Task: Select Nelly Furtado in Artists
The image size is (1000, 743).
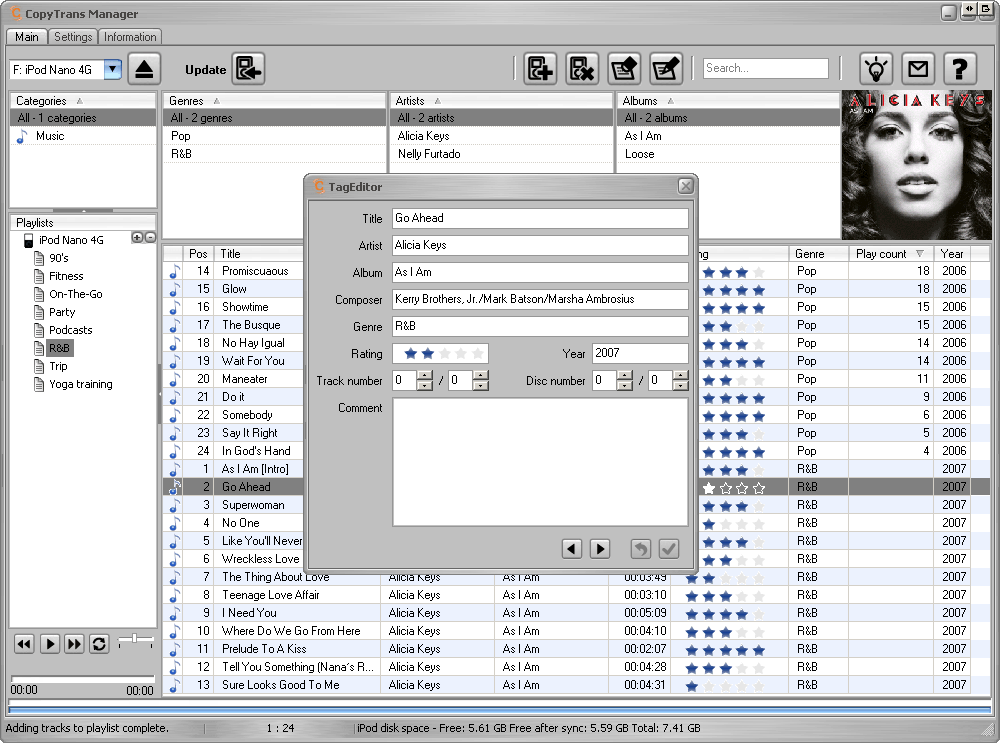Action: point(501,154)
